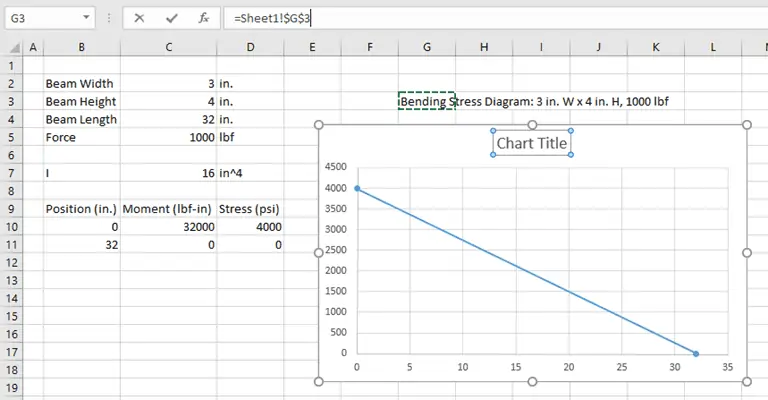This screenshot has width=768, height=400.
Task: Select the position cell with 32
Action: click(82, 245)
